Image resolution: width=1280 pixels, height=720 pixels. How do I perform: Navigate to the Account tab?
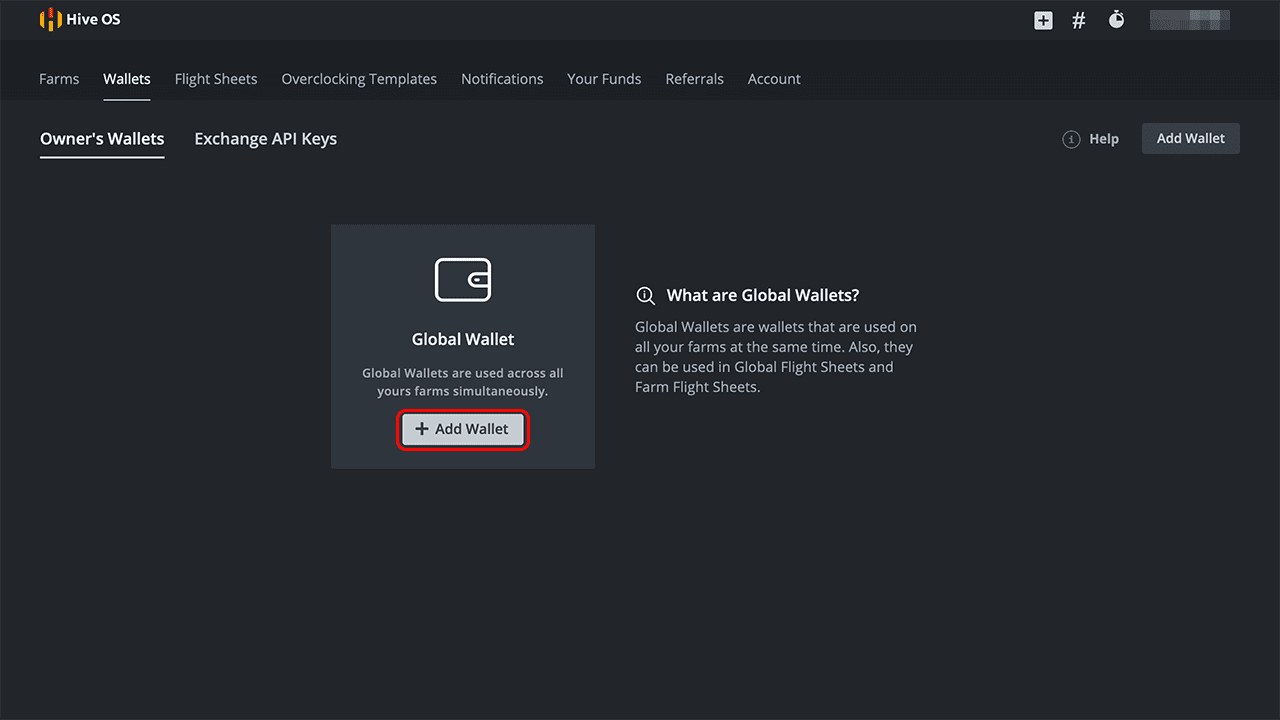pyautogui.click(x=774, y=79)
